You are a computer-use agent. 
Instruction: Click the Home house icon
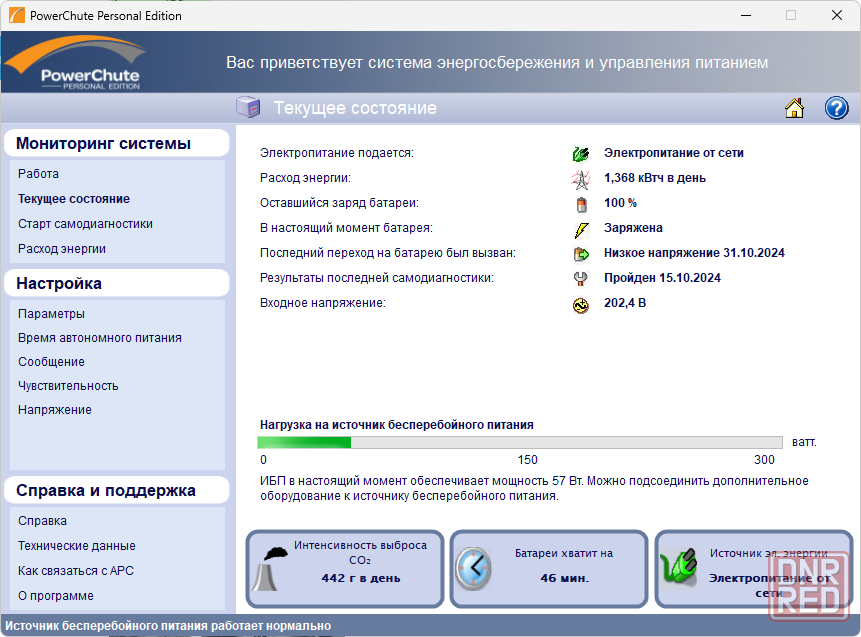click(794, 108)
